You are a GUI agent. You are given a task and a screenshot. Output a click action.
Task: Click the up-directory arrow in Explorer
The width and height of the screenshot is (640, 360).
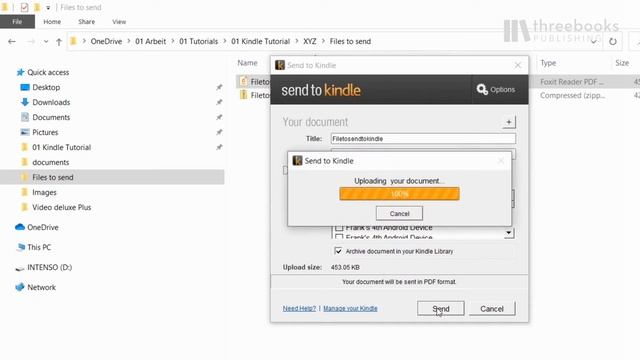(x=59, y=42)
